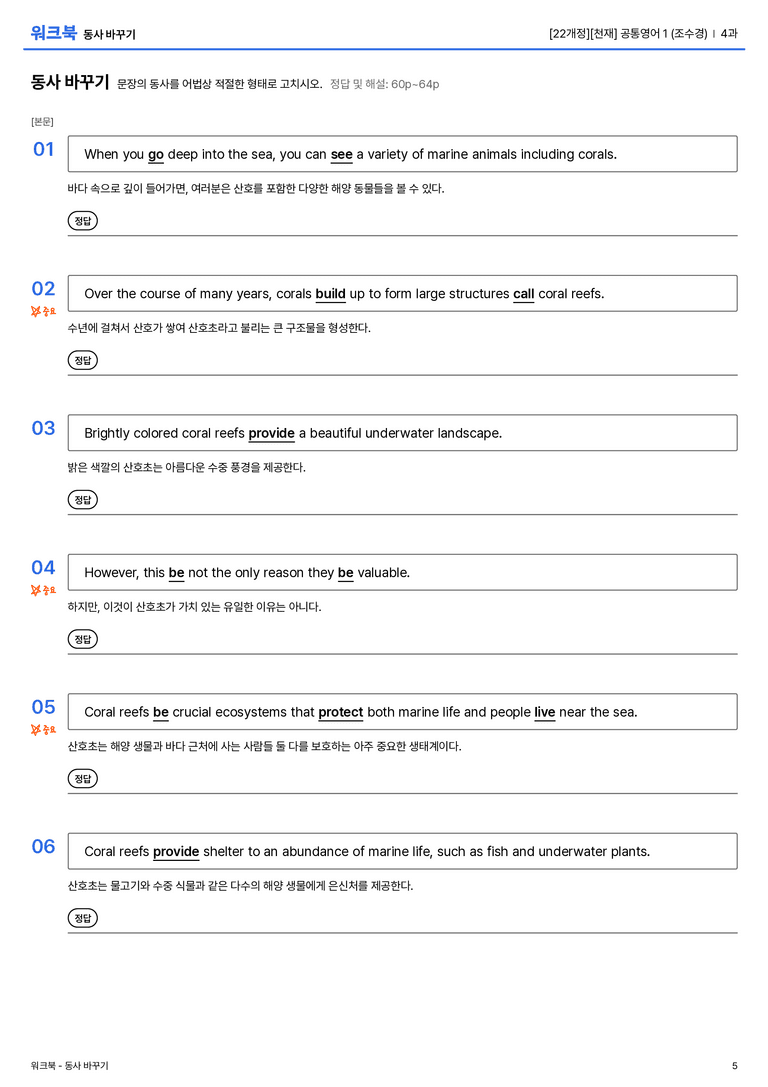Click the [본문] section label
This screenshot has height=1087, width=768.
pyautogui.click(x=42, y=121)
